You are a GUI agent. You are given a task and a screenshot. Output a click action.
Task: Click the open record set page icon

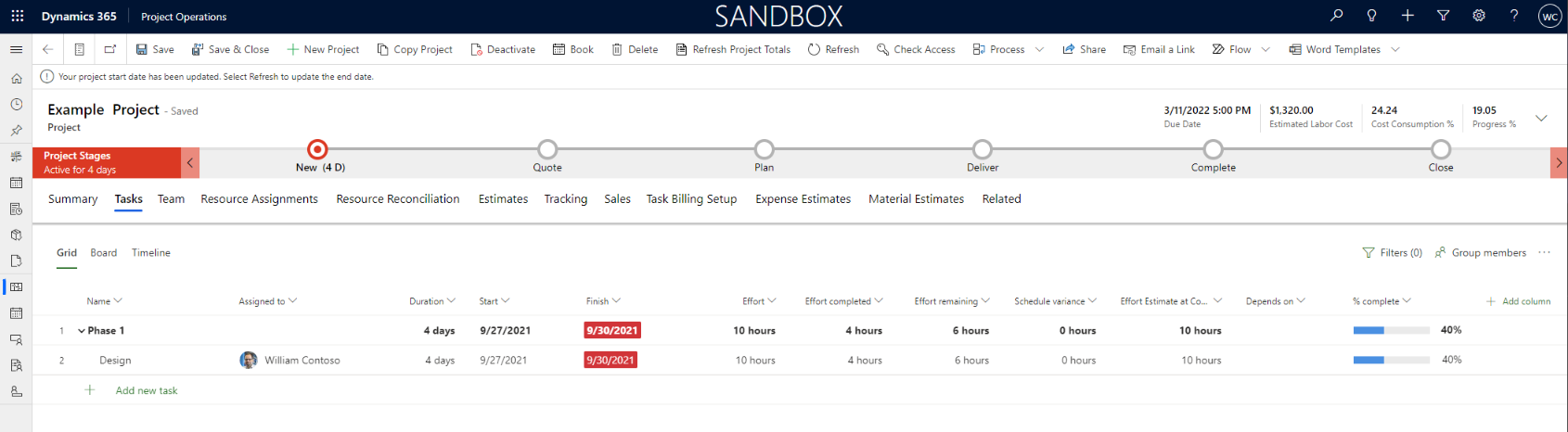(x=80, y=49)
